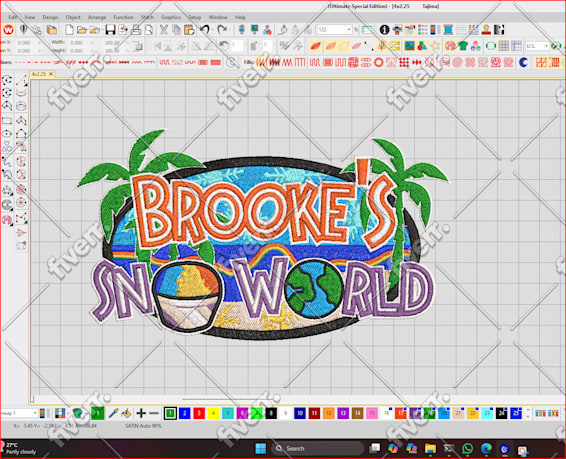
Task: Click the thread spool icon in toolbar
Action: (448, 30)
